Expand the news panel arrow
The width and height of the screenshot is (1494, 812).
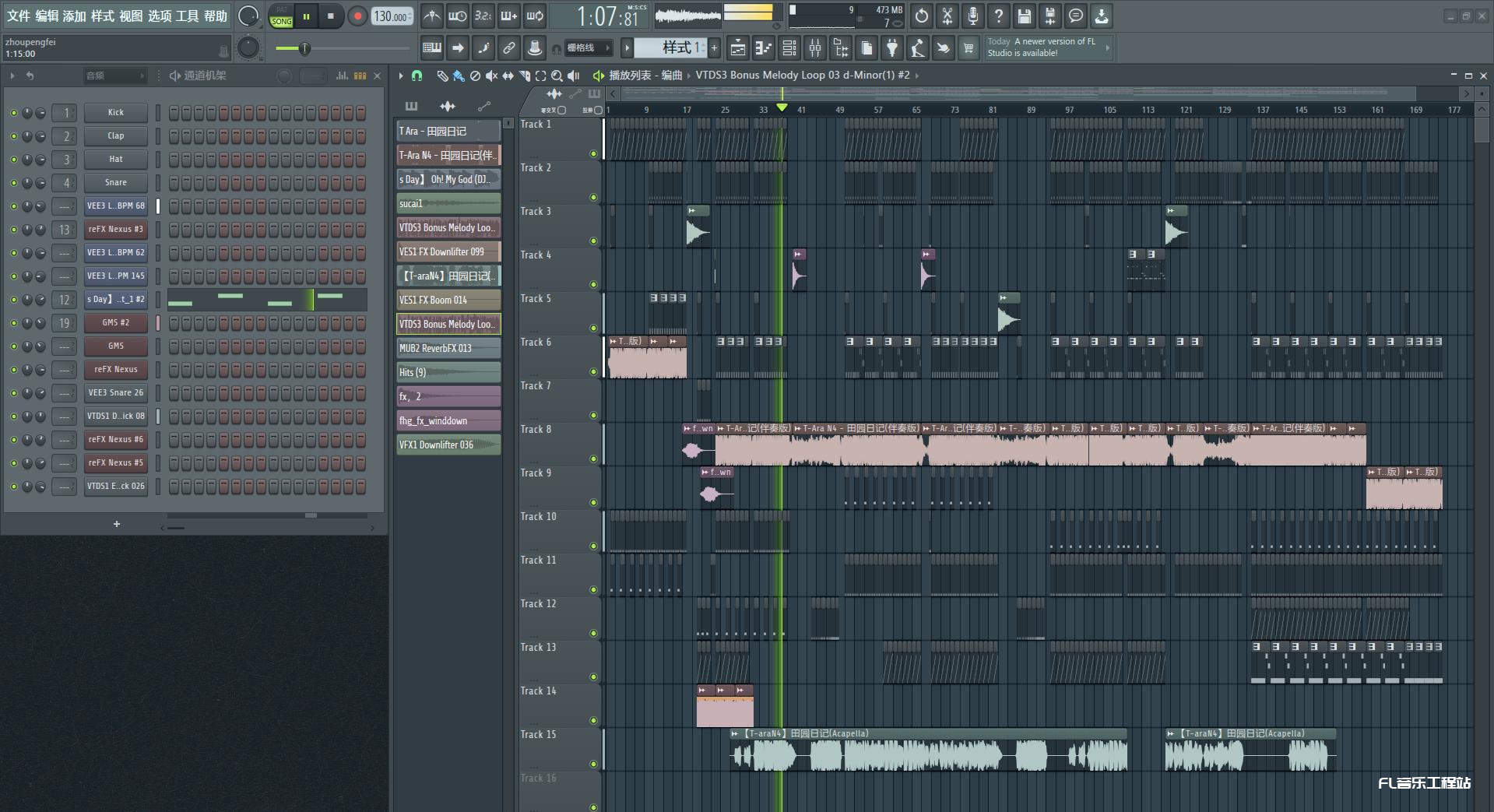(1107, 47)
